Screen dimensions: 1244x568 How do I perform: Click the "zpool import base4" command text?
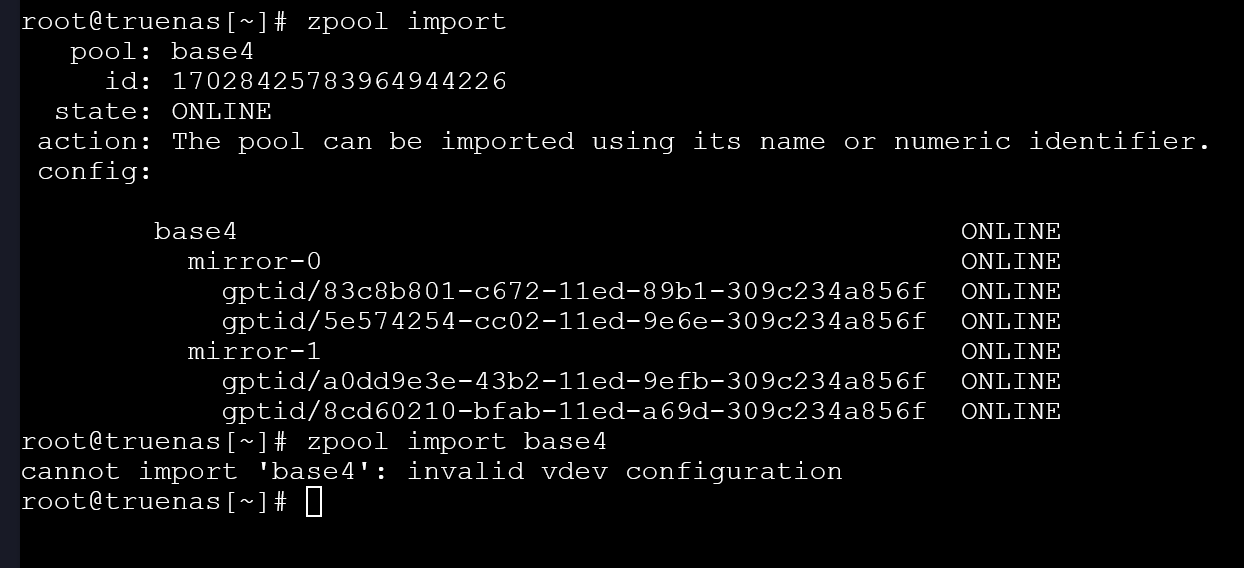click(456, 441)
